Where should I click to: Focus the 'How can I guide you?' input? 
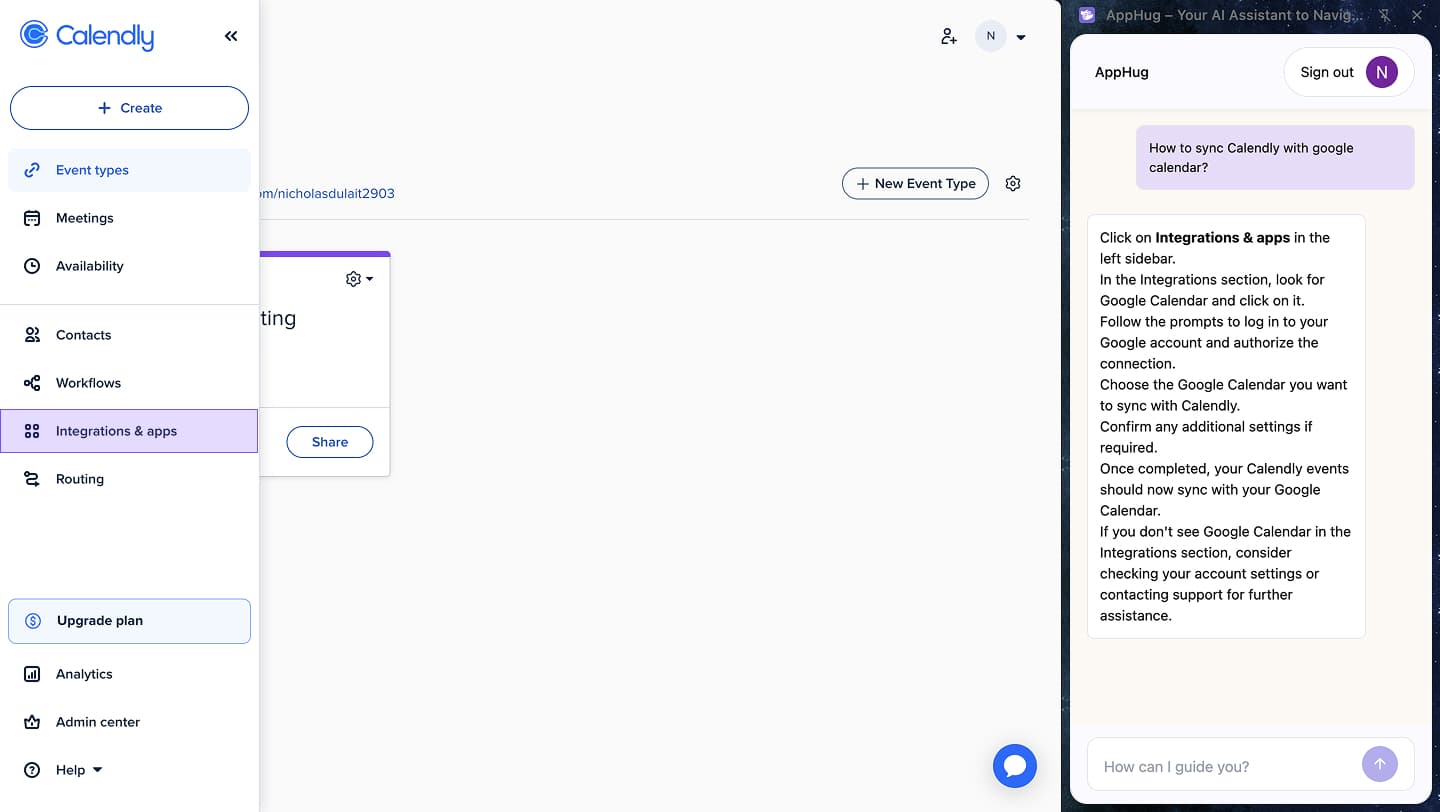[x=1228, y=767]
